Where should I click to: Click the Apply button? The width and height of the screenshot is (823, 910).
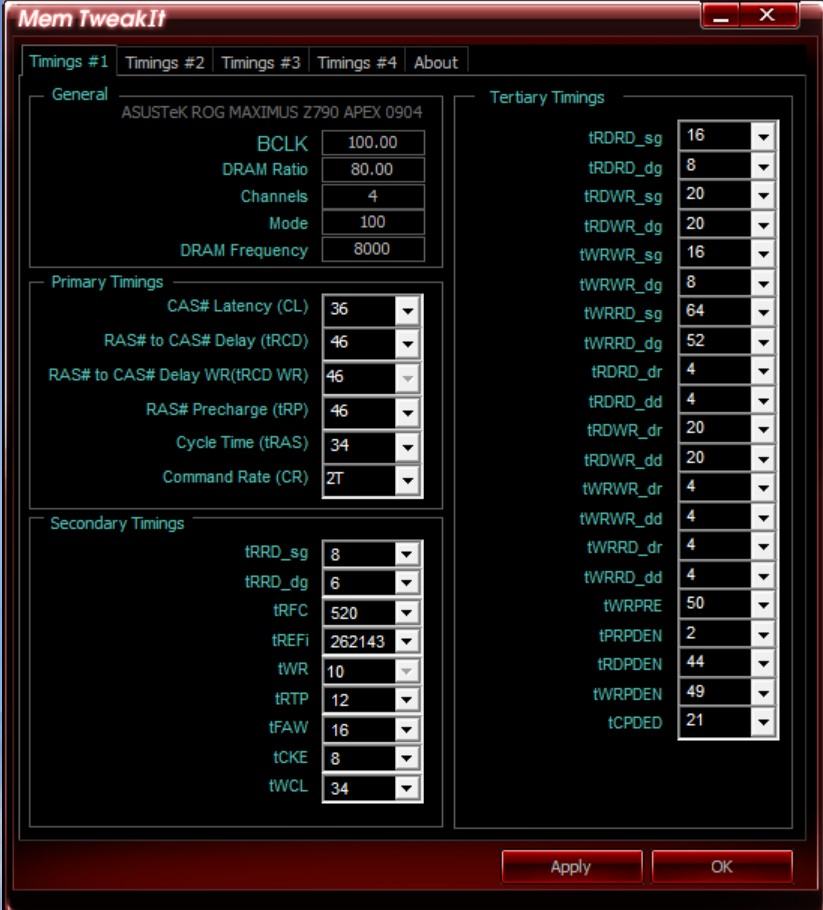click(x=571, y=866)
